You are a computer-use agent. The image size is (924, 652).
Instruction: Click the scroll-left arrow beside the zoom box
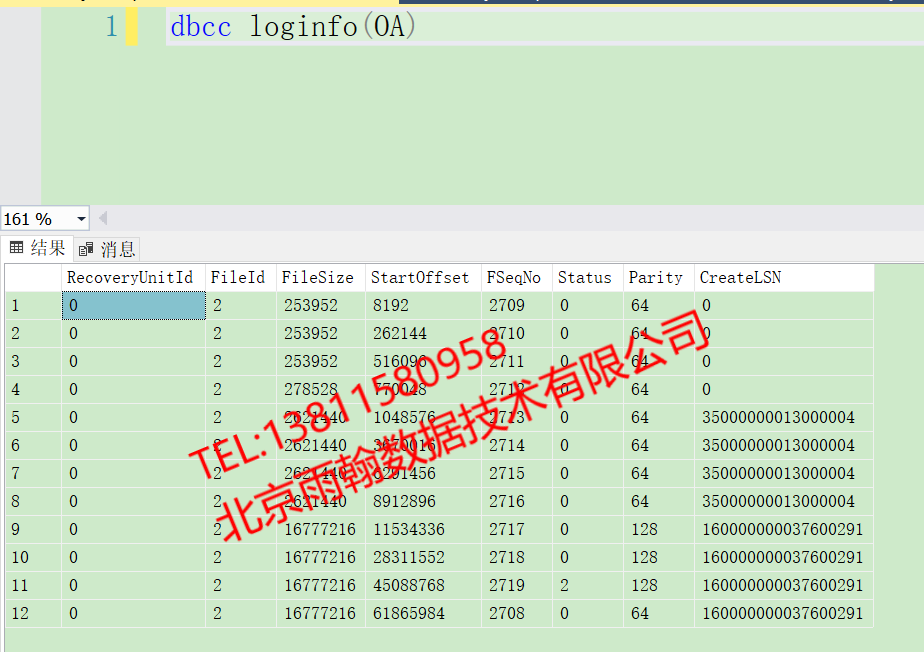coord(103,219)
